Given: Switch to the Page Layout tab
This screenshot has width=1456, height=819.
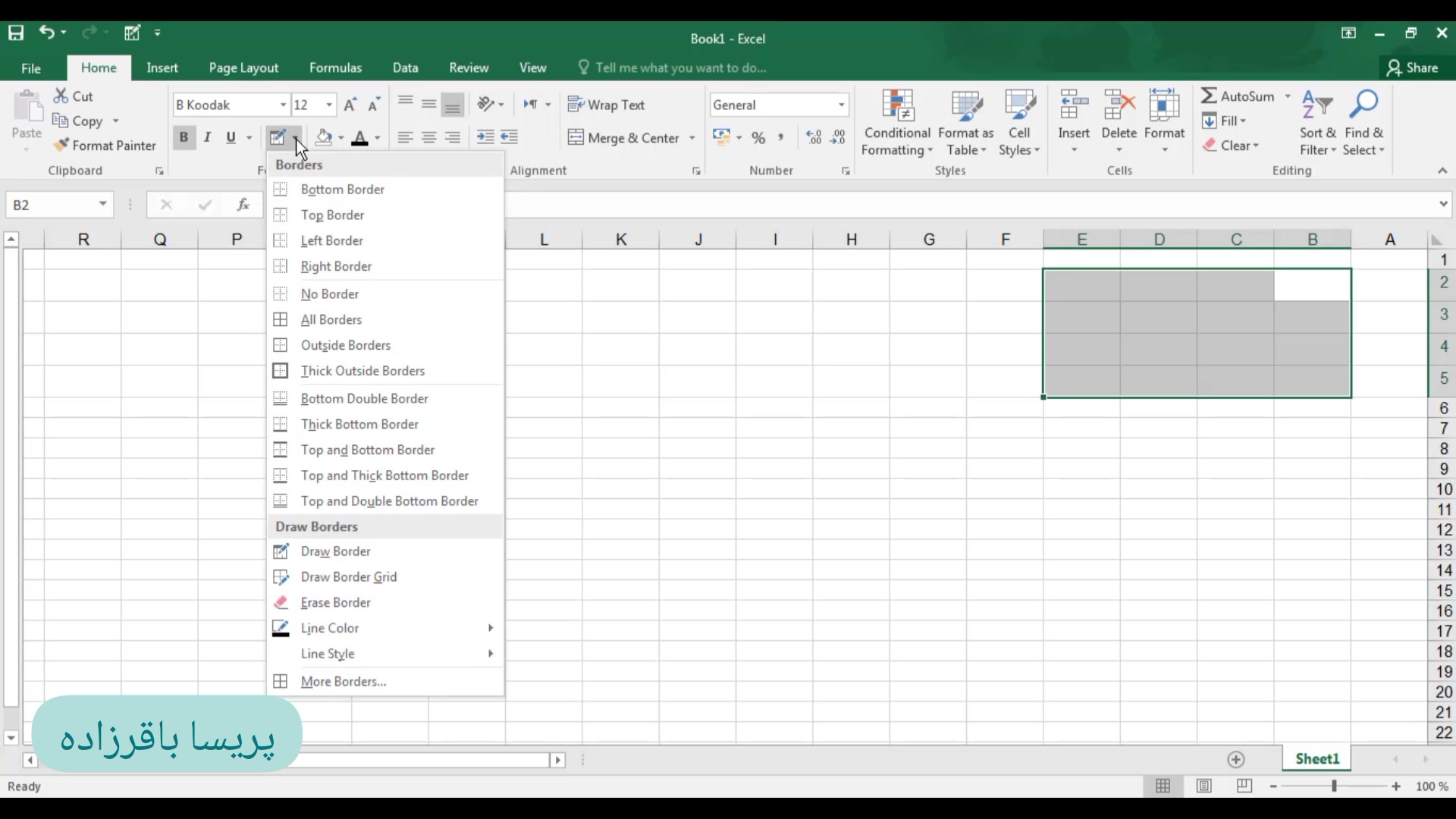Looking at the screenshot, I should pyautogui.click(x=243, y=67).
